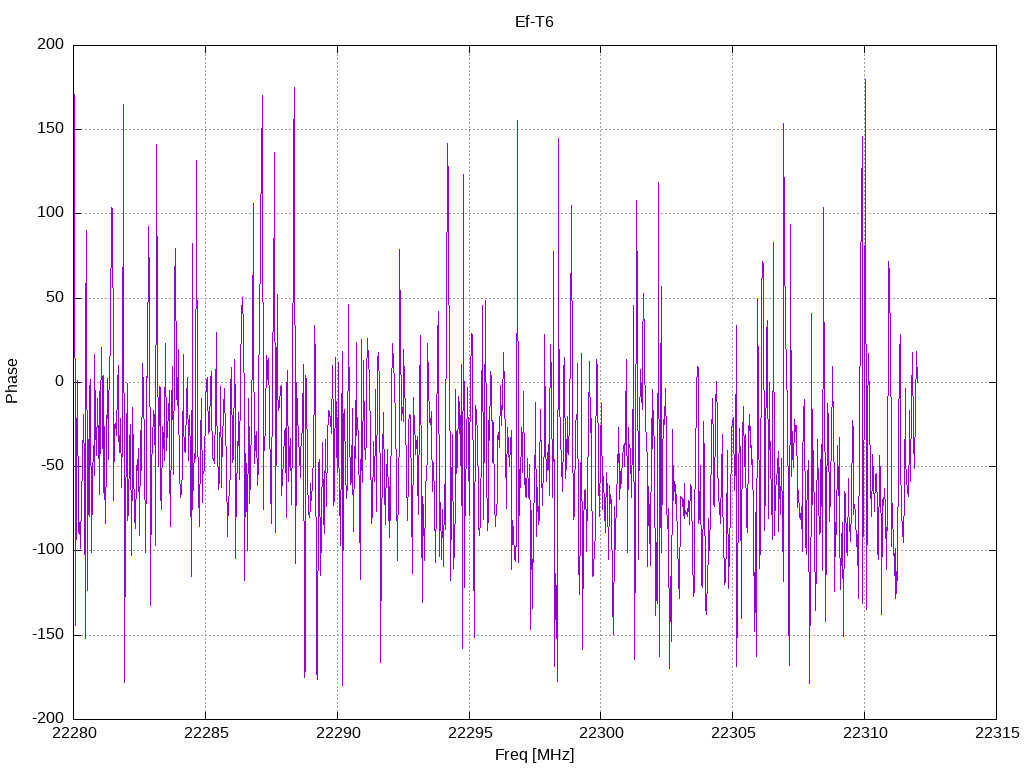Image resolution: width=1024 pixels, height=768 pixels.
Task: Click the 22300 x-axis tick label
Action: 601,733
